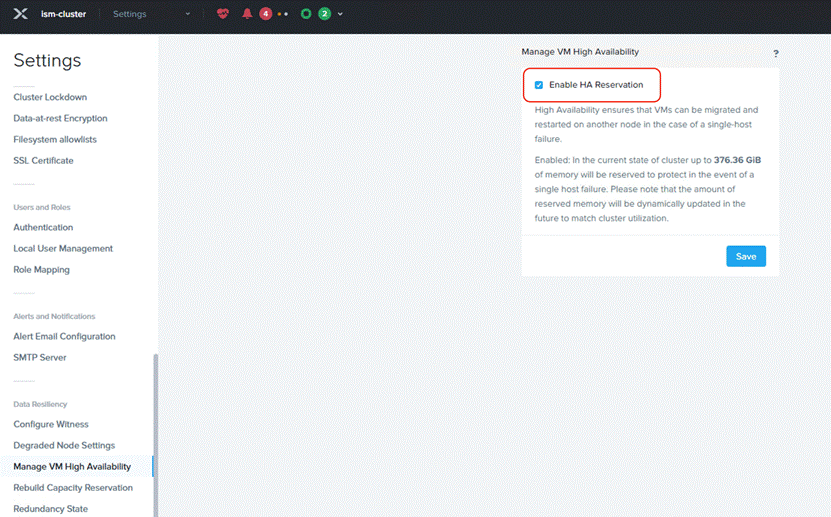The image size is (831, 517).
Task: Click the yellow alert dots indicator
Action: 283,14
